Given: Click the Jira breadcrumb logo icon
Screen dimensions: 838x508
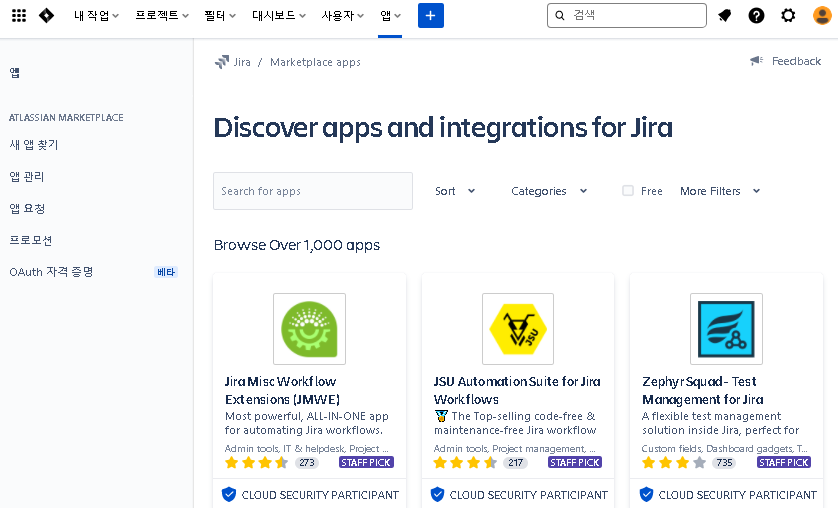Looking at the screenshot, I should tap(222, 62).
